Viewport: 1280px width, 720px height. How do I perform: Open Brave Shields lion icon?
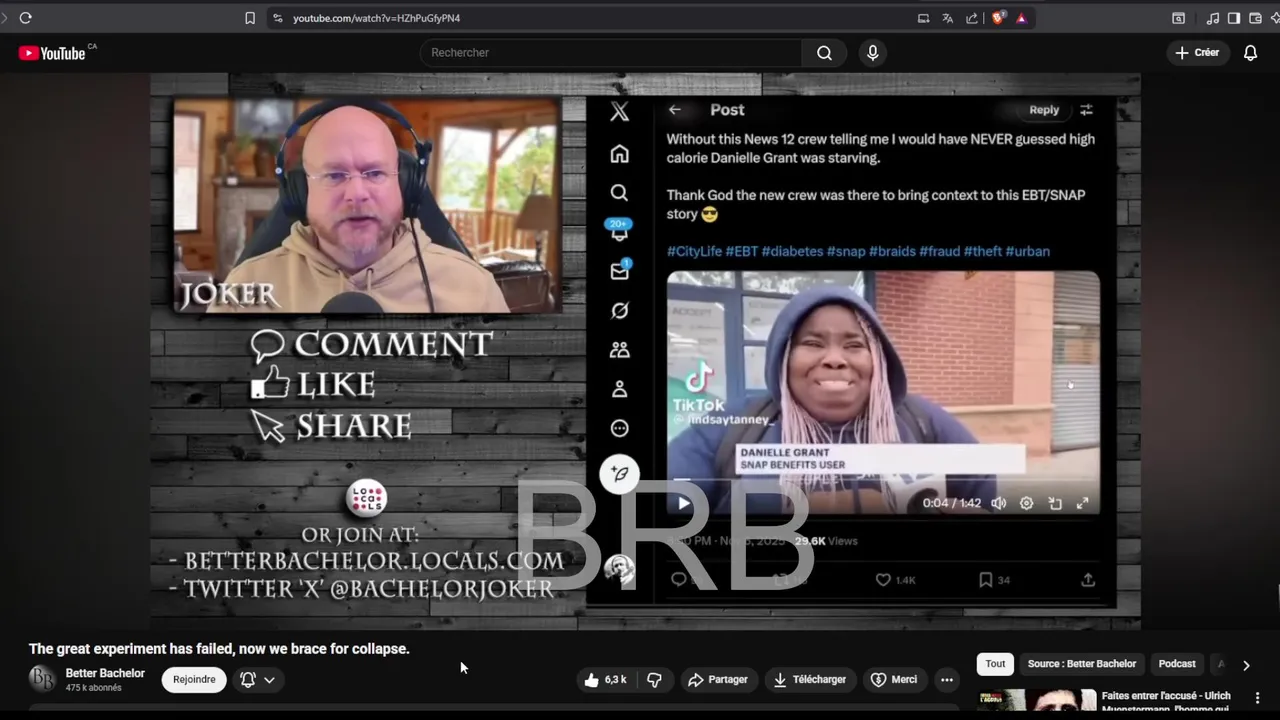(997, 18)
